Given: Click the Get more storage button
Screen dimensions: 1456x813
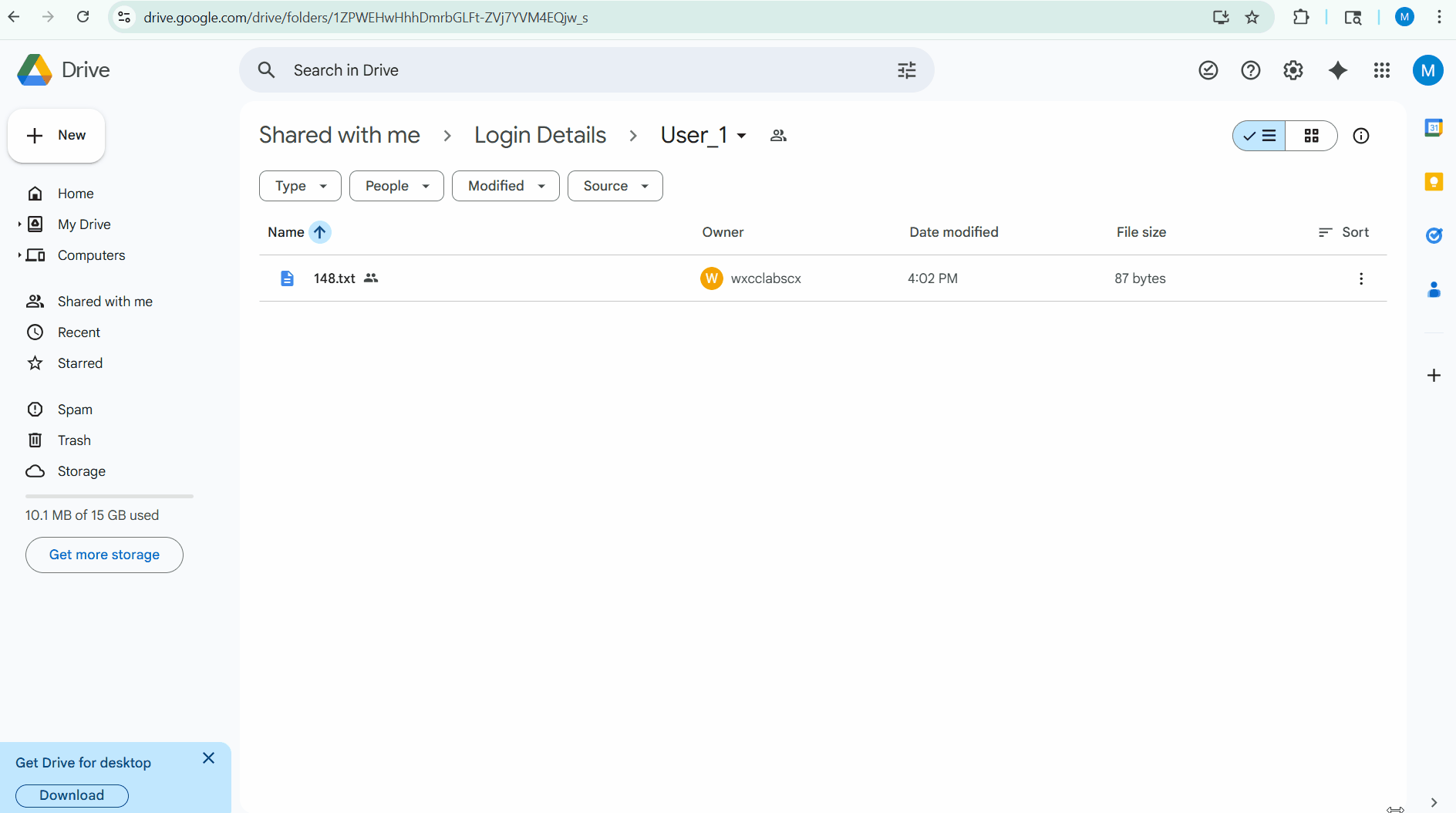Looking at the screenshot, I should click(x=104, y=555).
